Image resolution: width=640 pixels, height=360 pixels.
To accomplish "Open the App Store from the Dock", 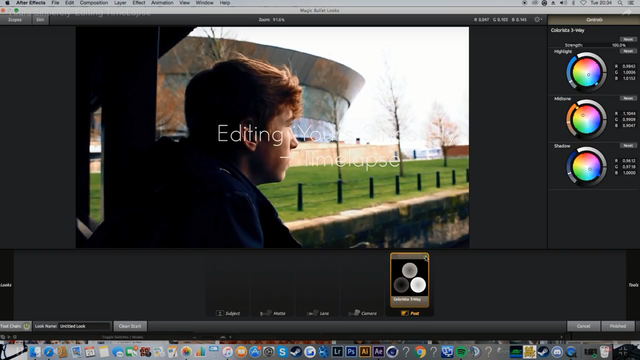I will (x=255, y=351).
